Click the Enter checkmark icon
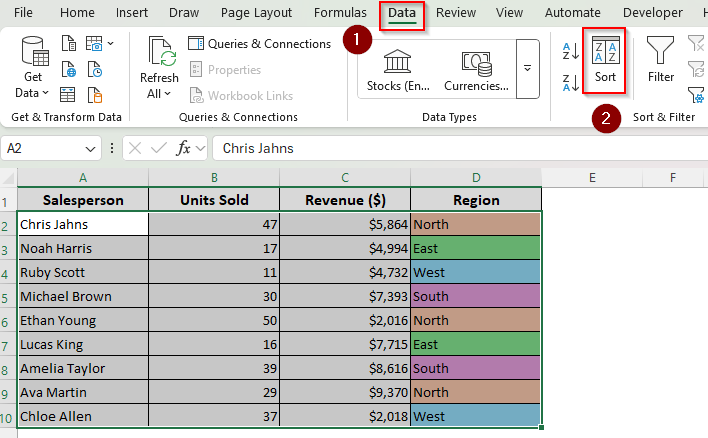The height and width of the screenshot is (438, 708). (x=158, y=148)
